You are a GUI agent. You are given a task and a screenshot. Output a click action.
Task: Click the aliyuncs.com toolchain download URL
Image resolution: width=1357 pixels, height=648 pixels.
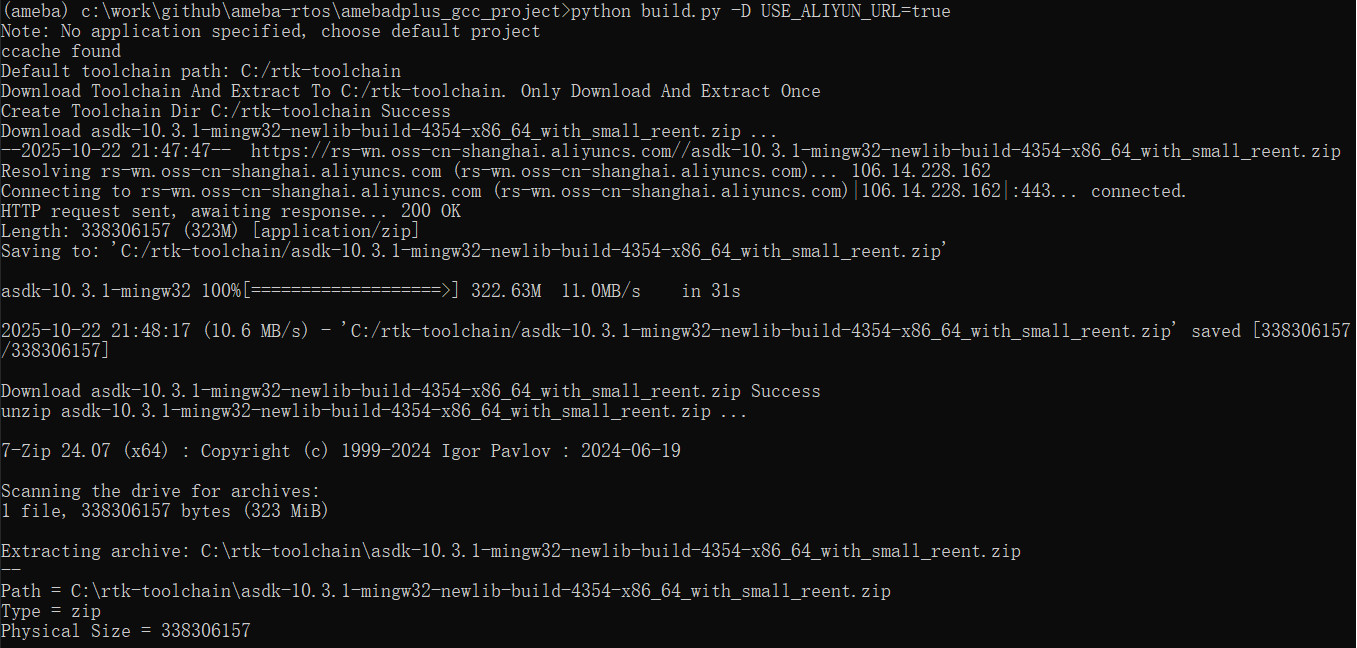(795, 151)
